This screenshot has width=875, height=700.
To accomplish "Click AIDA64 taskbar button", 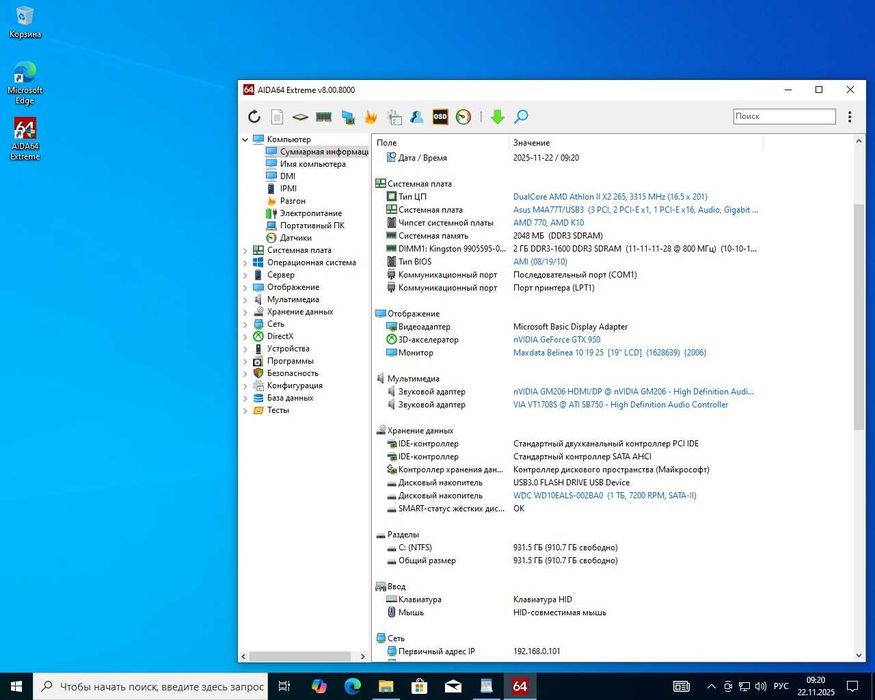I will [520, 686].
